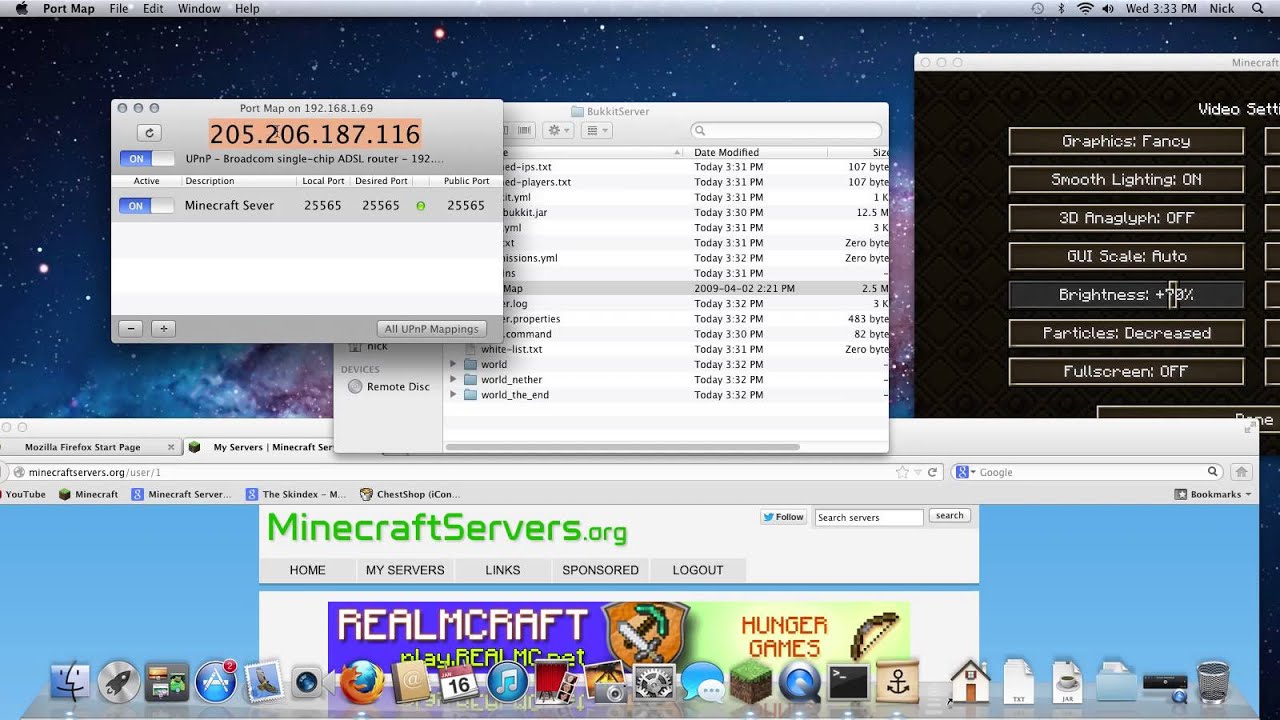Sort Finder by Date Modified column

758,153
